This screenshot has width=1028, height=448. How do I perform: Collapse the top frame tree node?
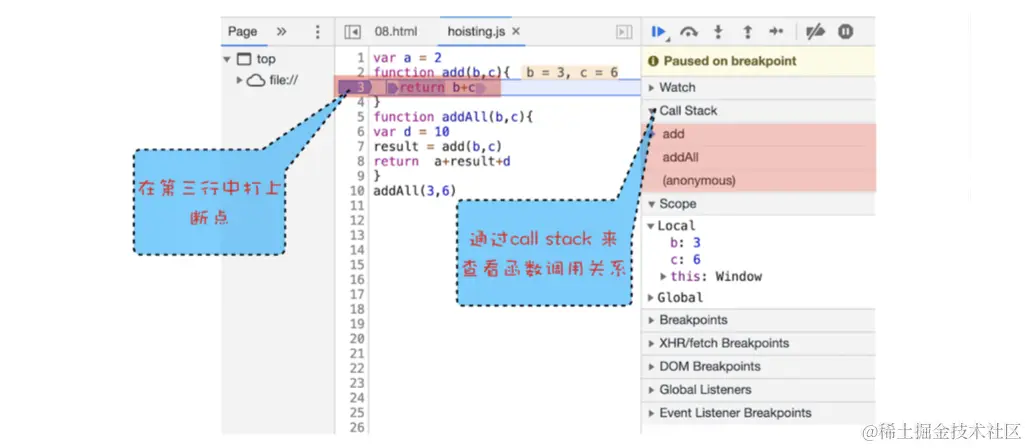pos(227,59)
